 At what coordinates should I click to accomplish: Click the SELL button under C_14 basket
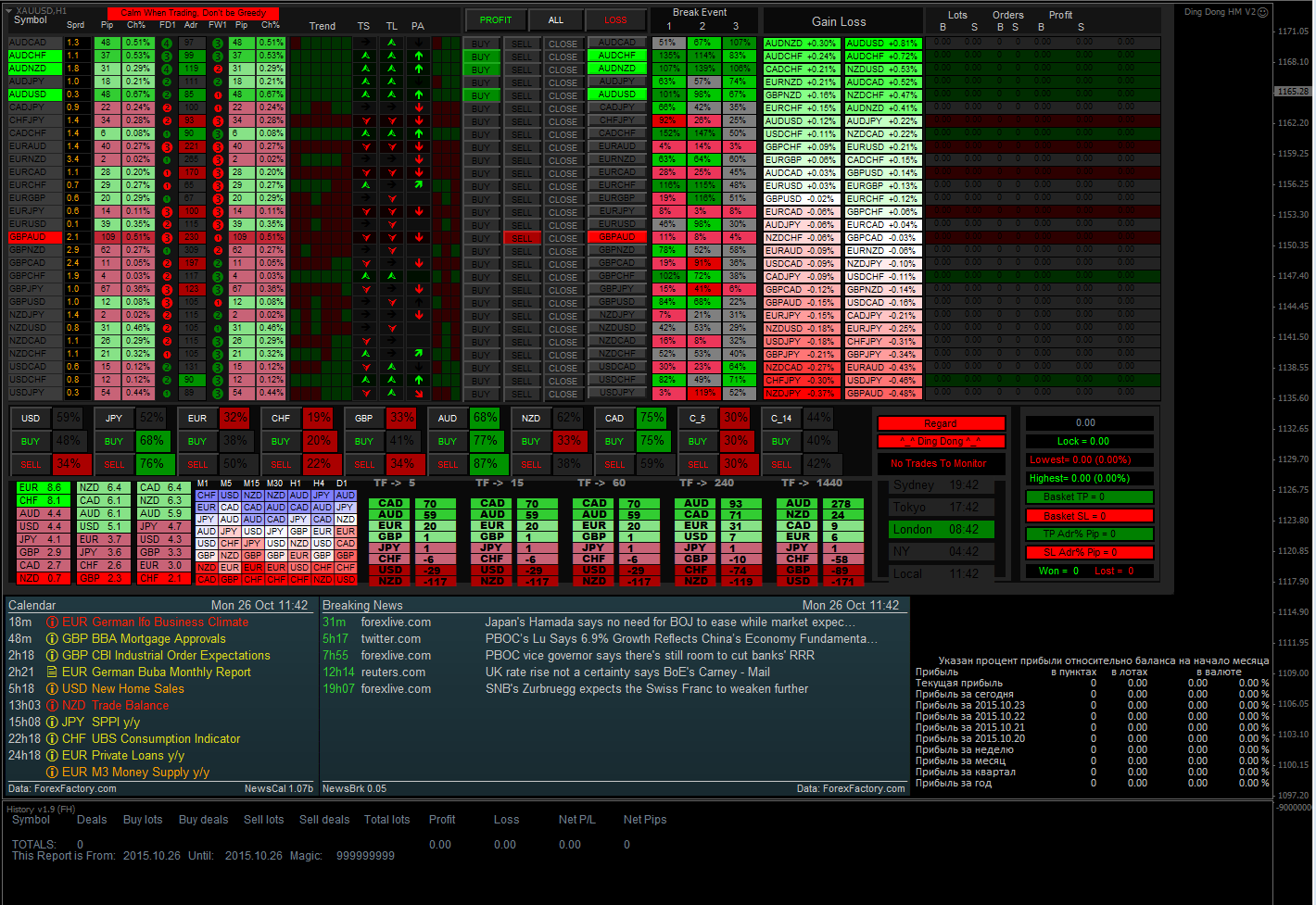pyautogui.click(x=781, y=465)
